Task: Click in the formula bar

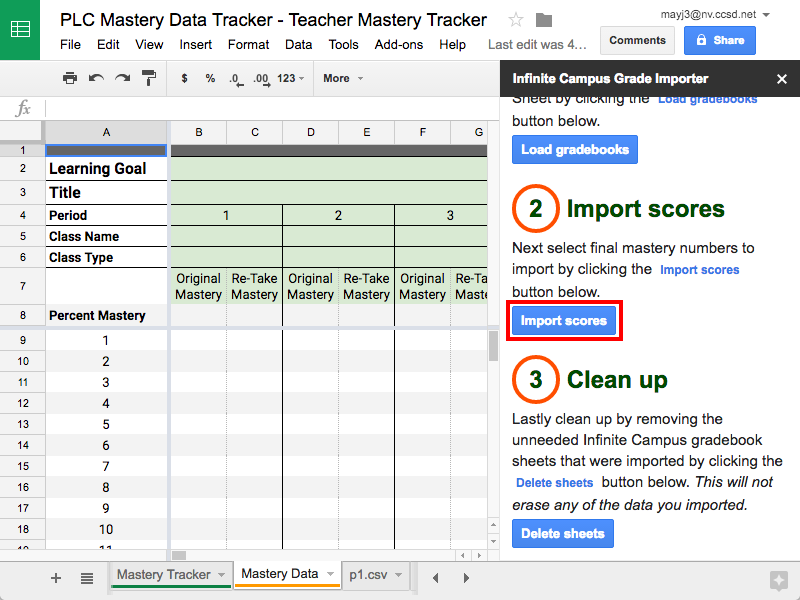Action: [270, 108]
